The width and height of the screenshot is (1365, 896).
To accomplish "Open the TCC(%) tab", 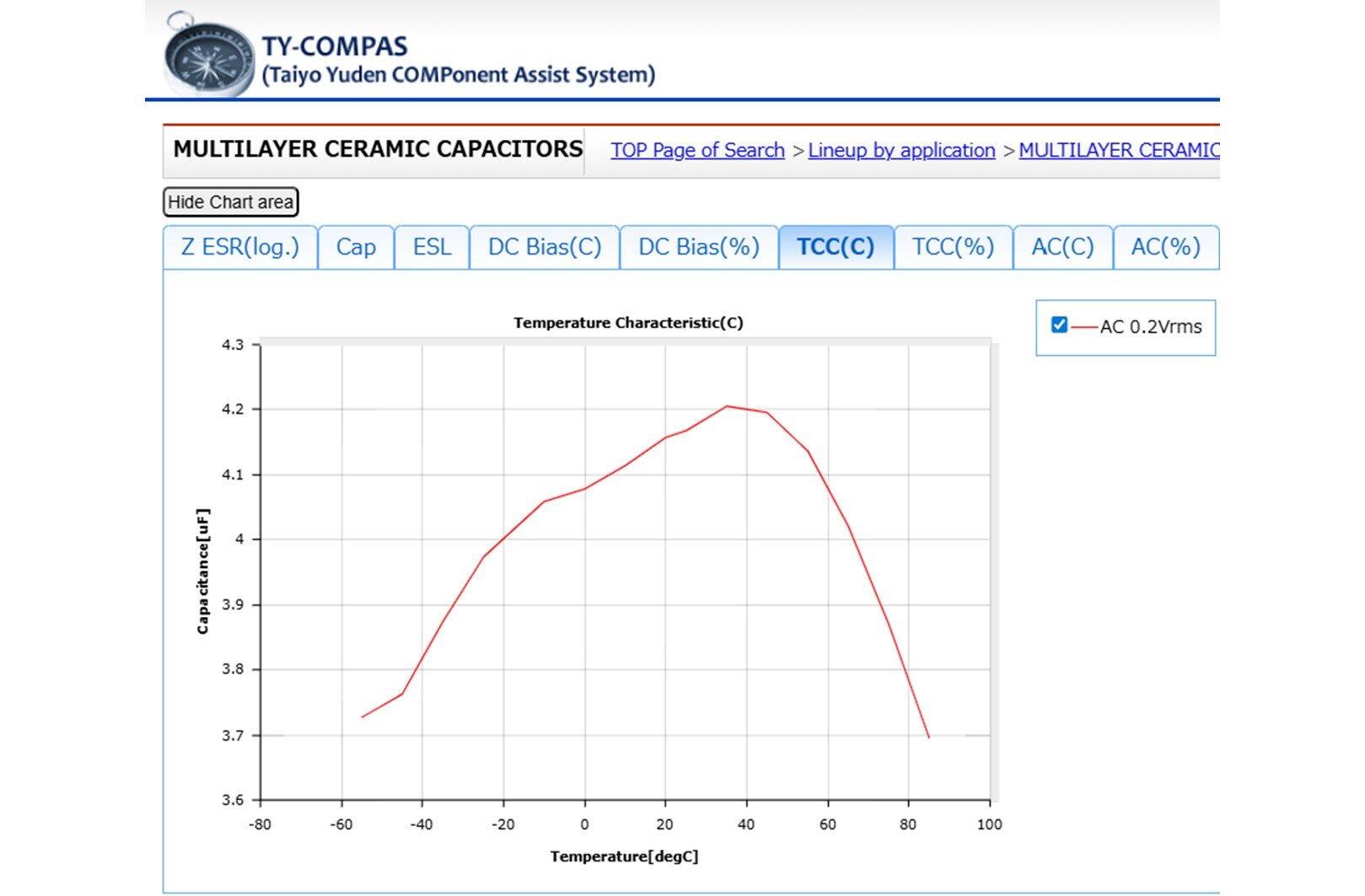I will click(x=953, y=247).
